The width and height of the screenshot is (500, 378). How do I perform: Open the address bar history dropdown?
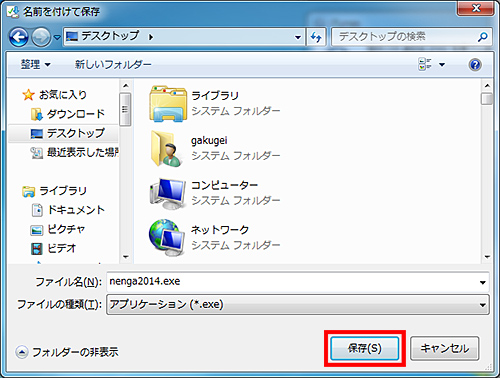click(298, 37)
